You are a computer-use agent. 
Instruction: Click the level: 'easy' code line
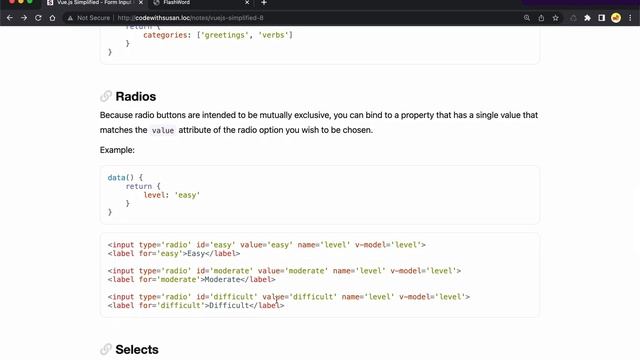(x=171, y=195)
